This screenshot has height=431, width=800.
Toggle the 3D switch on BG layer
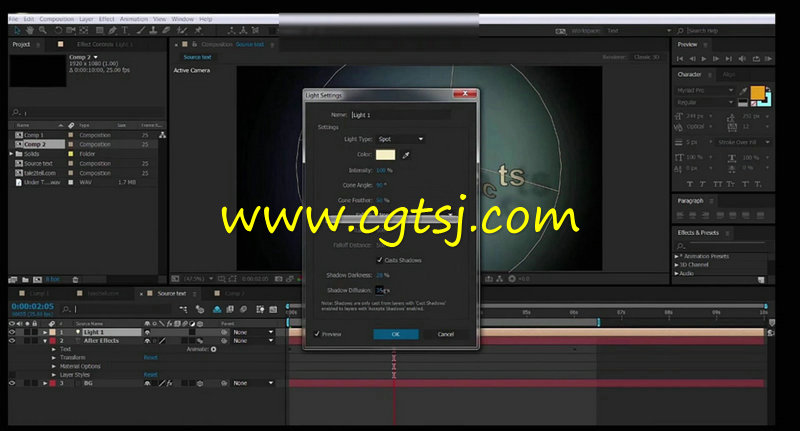[200, 383]
